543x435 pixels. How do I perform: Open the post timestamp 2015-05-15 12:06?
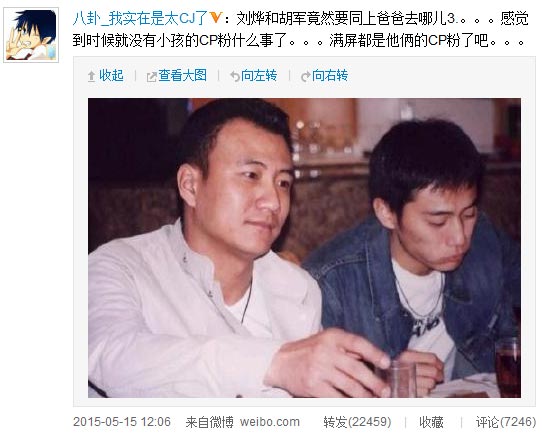click(122, 422)
